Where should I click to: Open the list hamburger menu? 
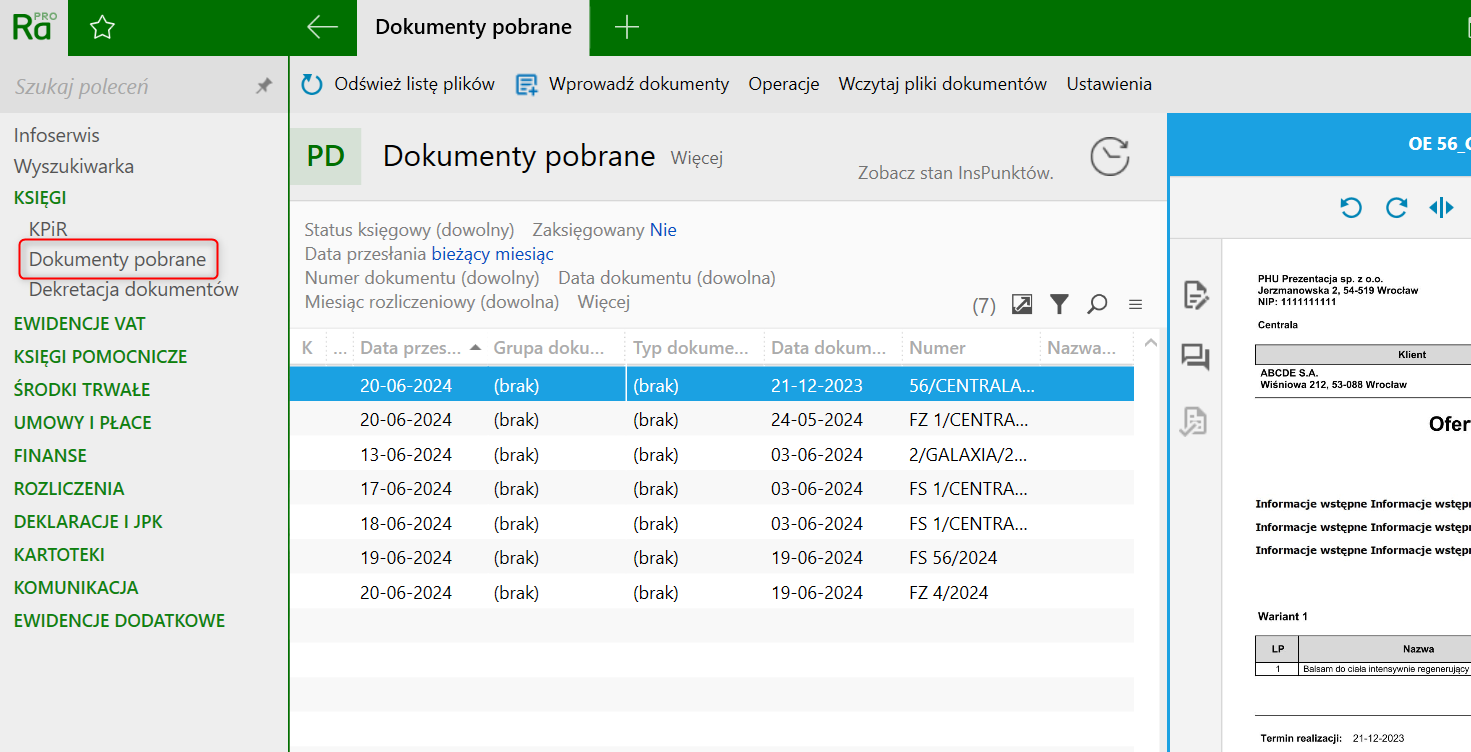click(1135, 304)
